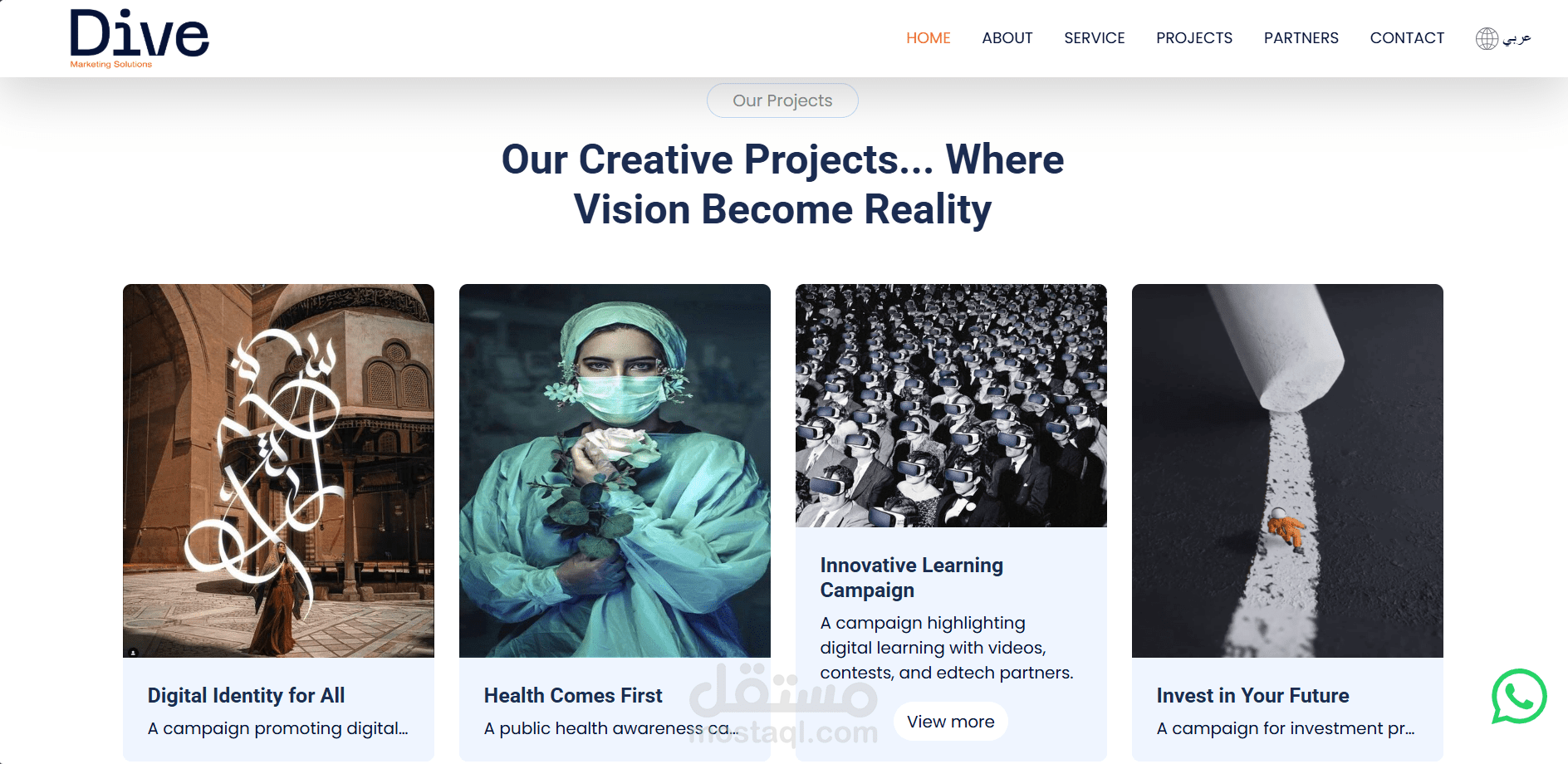The width and height of the screenshot is (1568, 764).
Task: Open the Invest in Your Future title
Action: pyautogui.click(x=1252, y=696)
